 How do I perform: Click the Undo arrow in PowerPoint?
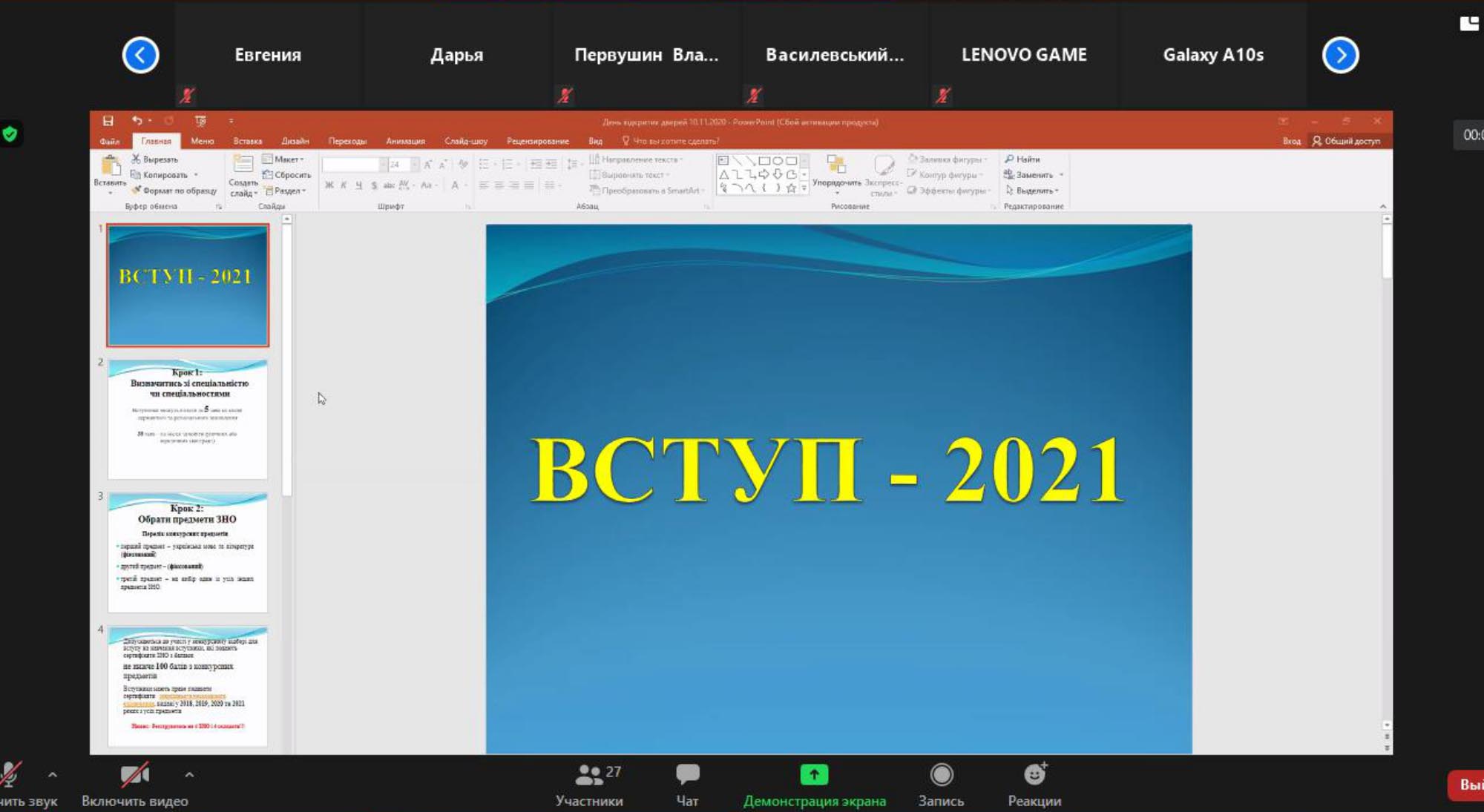(137, 121)
